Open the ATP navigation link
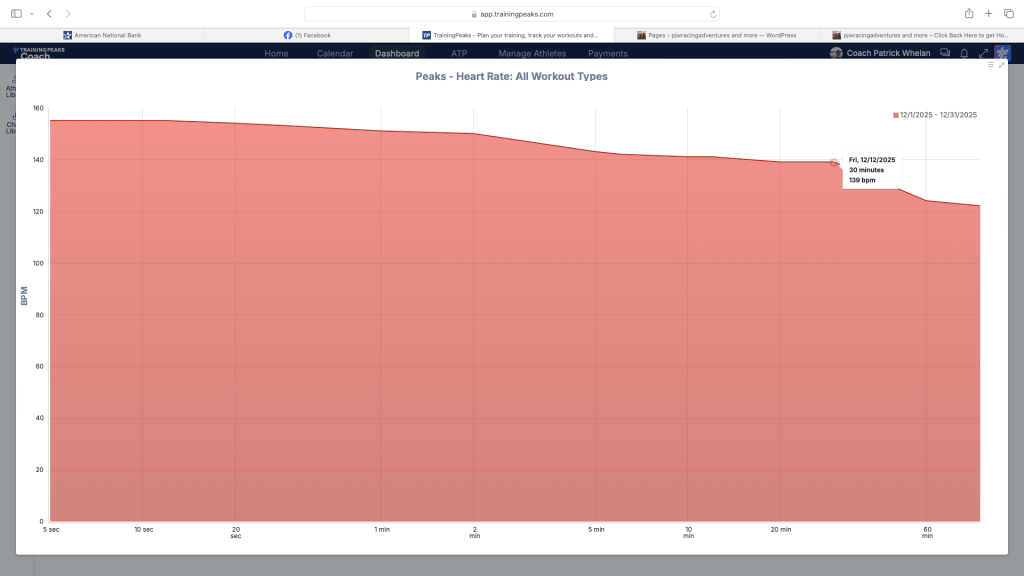Screen dimensions: 1024x576 (458, 53)
